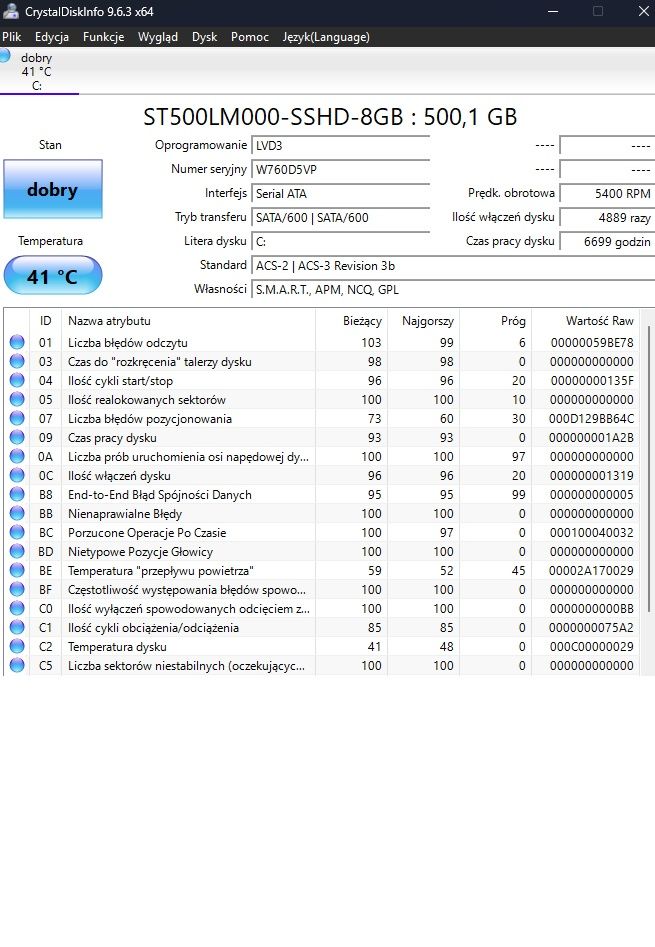Click the blue dobry health status button
Screen dimensions: 655x947
click(x=53, y=189)
